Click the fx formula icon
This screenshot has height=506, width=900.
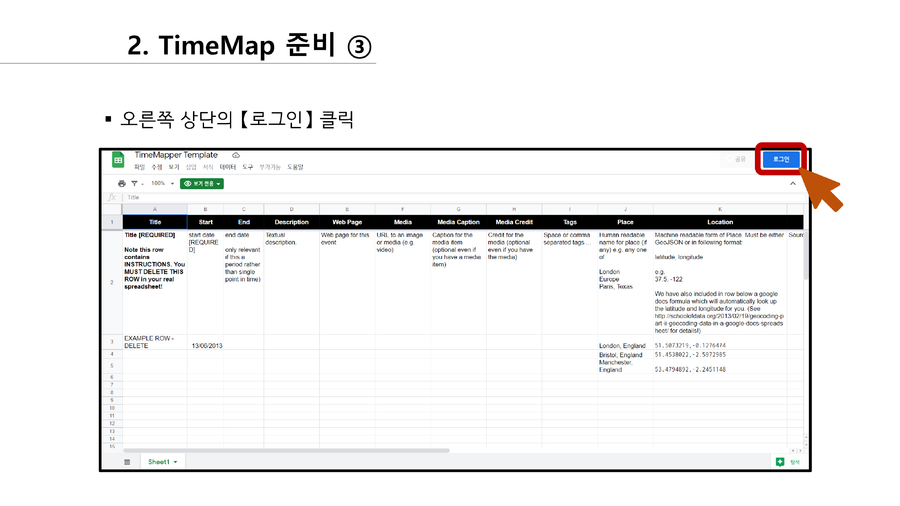point(112,197)
